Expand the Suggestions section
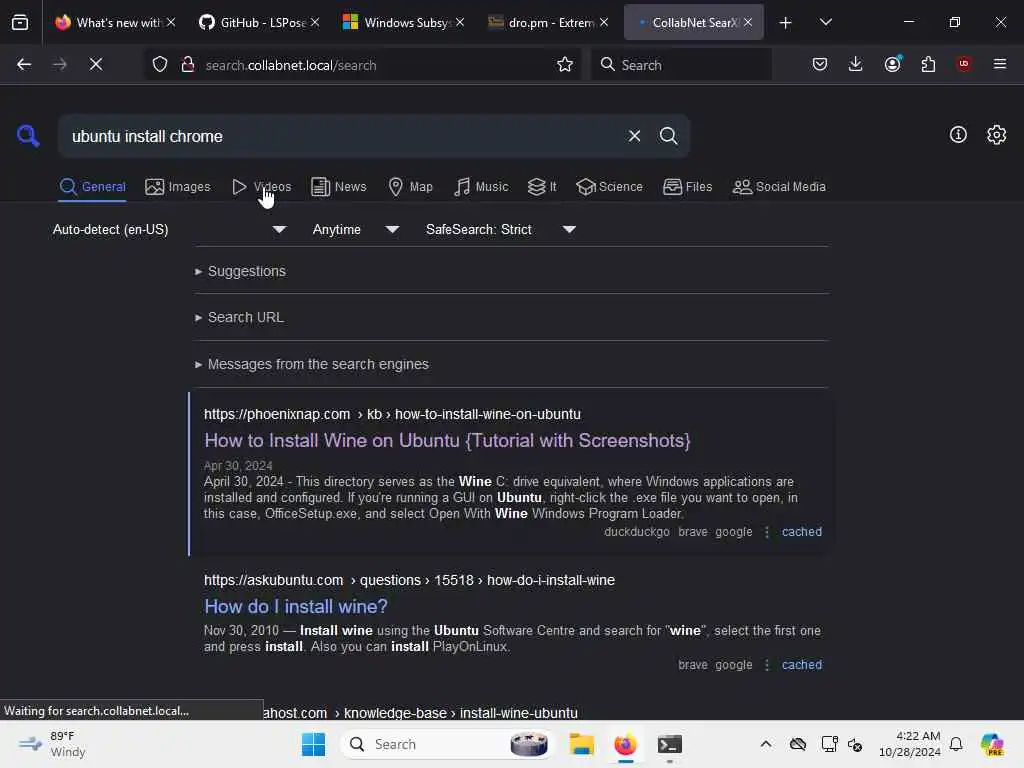This screenshot has width=1024, height=768. pyautogui.click(x=240, y=271)
